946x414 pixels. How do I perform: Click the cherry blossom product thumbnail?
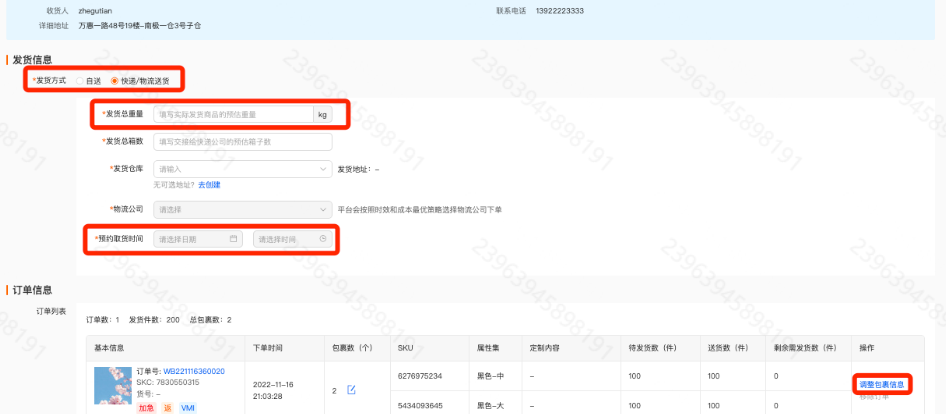pyautogui.click(x=113, y=385)
